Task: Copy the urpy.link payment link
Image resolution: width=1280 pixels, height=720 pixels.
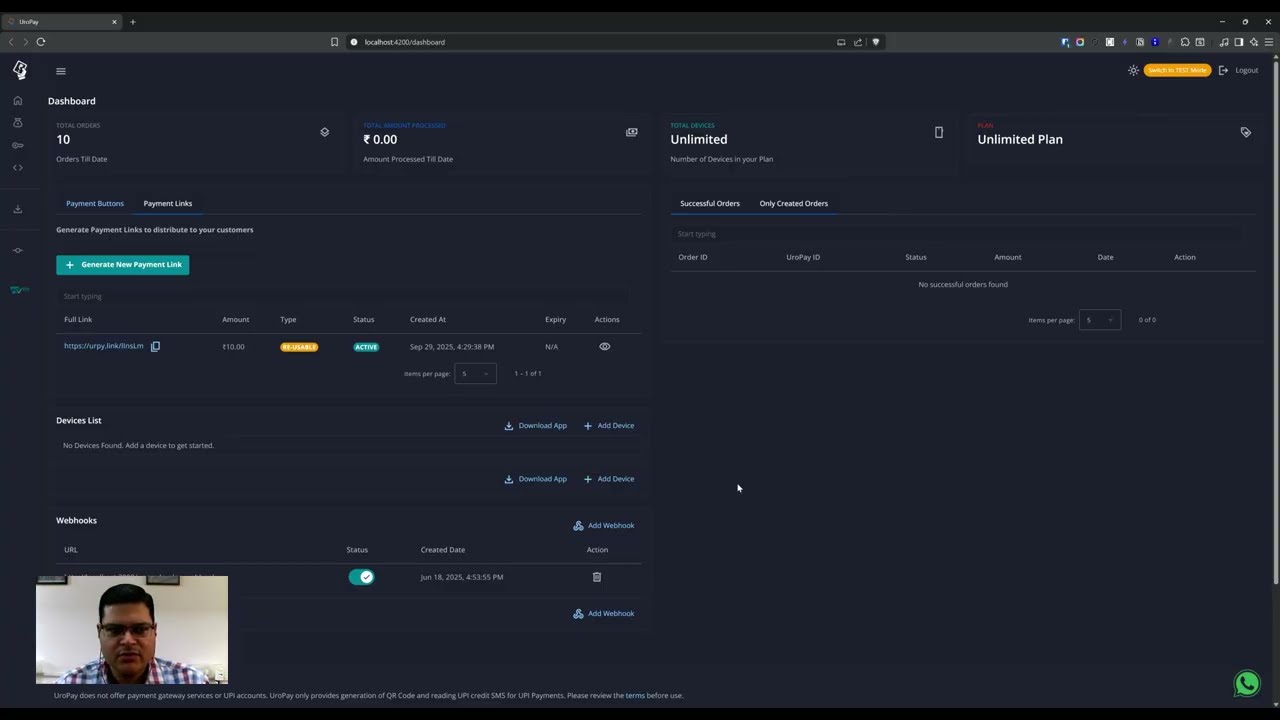Action: point(155,346)
